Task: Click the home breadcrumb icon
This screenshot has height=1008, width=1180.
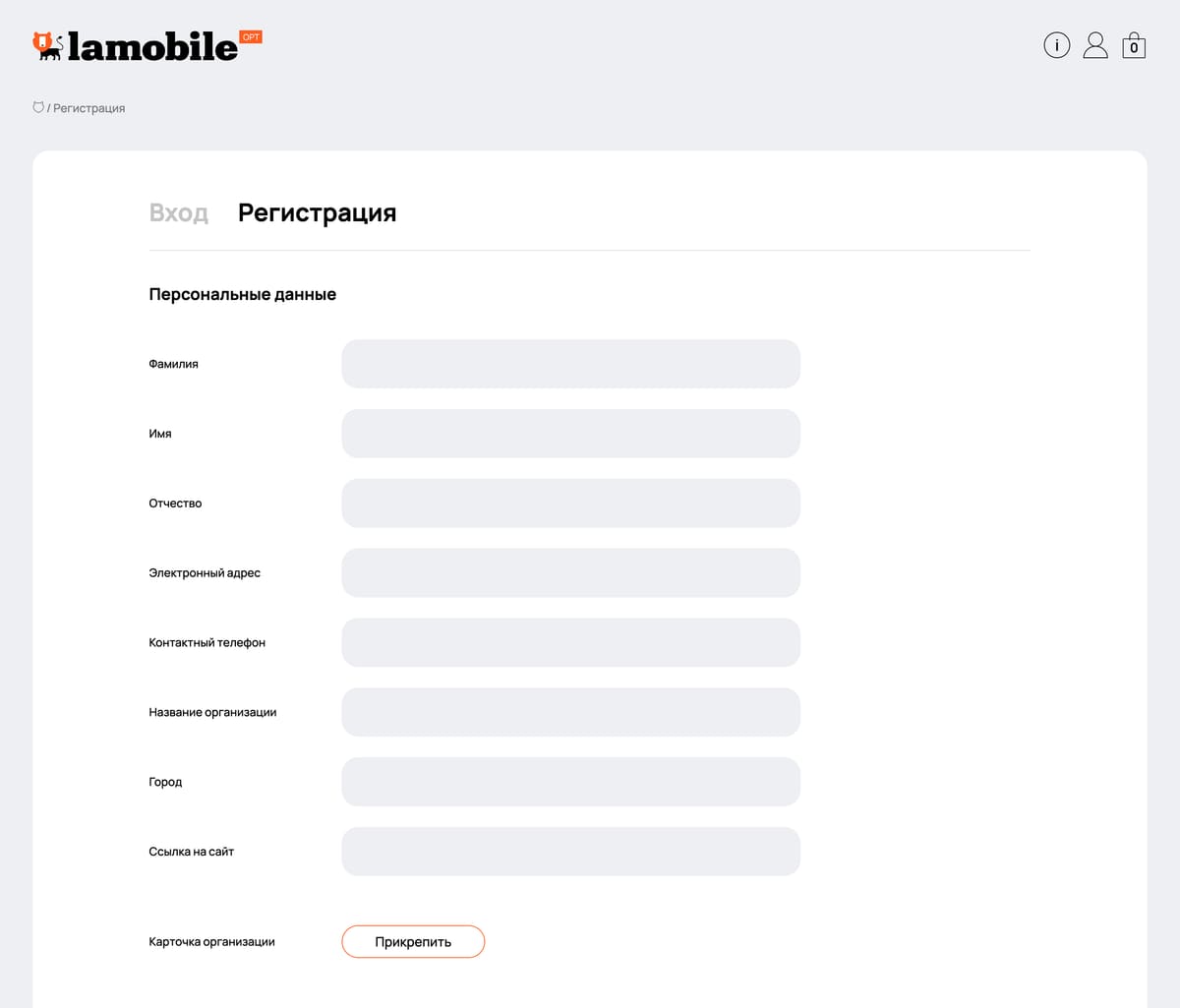Action: 38,107
